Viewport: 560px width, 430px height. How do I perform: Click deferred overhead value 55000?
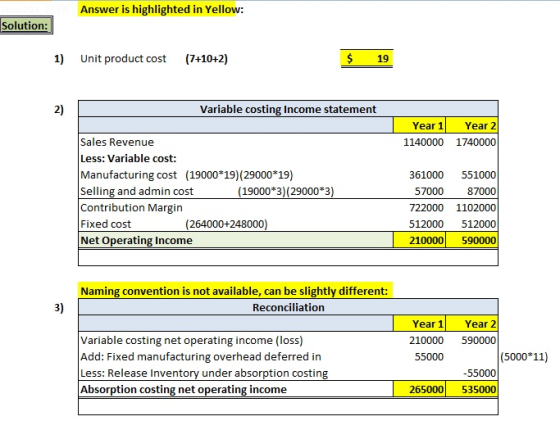[x=429, y=357]
